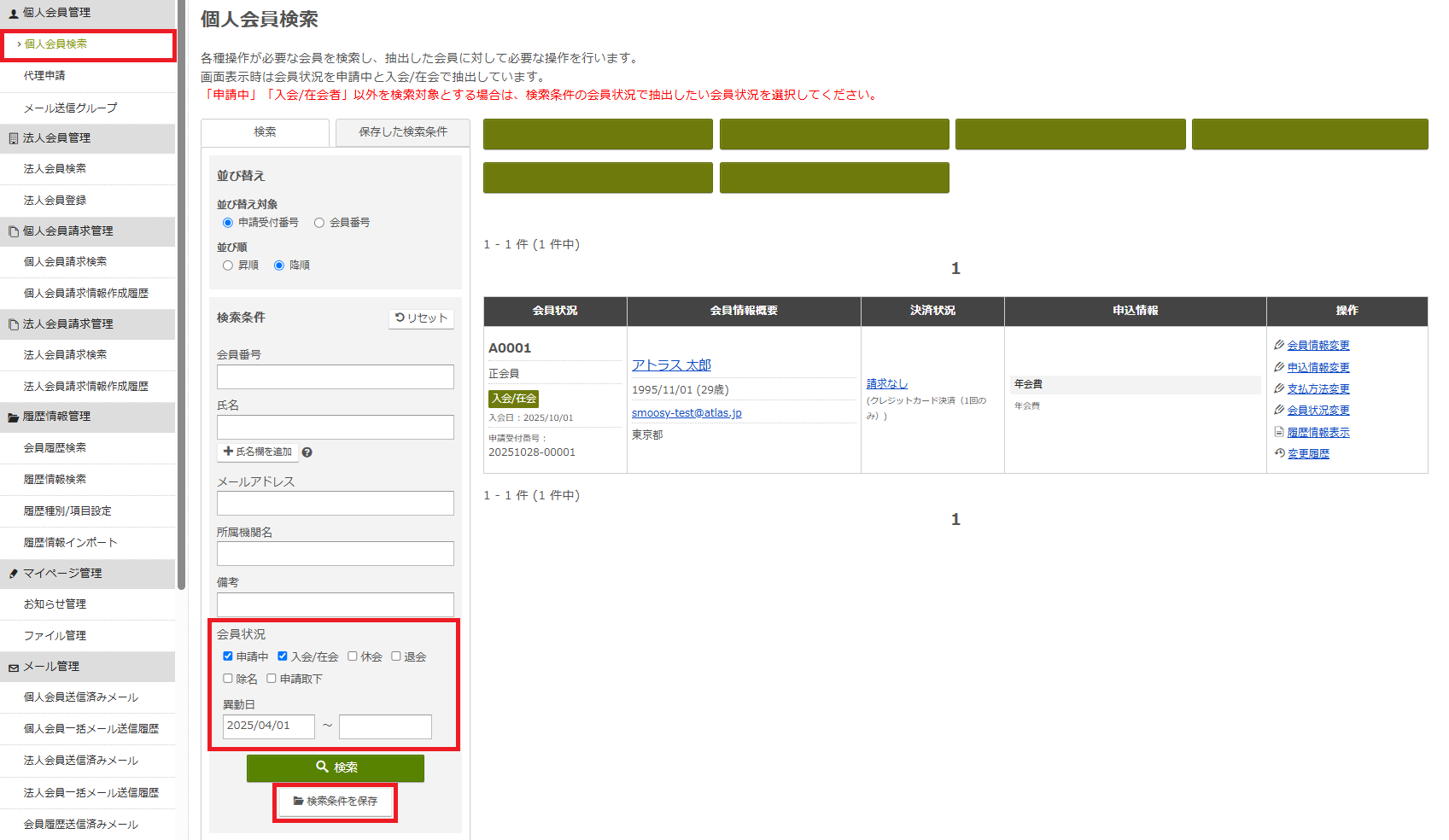This screenshot has width=1449, height=840.
Task: Click the building icon beside 法人会員管理
Action: point(12,138)
